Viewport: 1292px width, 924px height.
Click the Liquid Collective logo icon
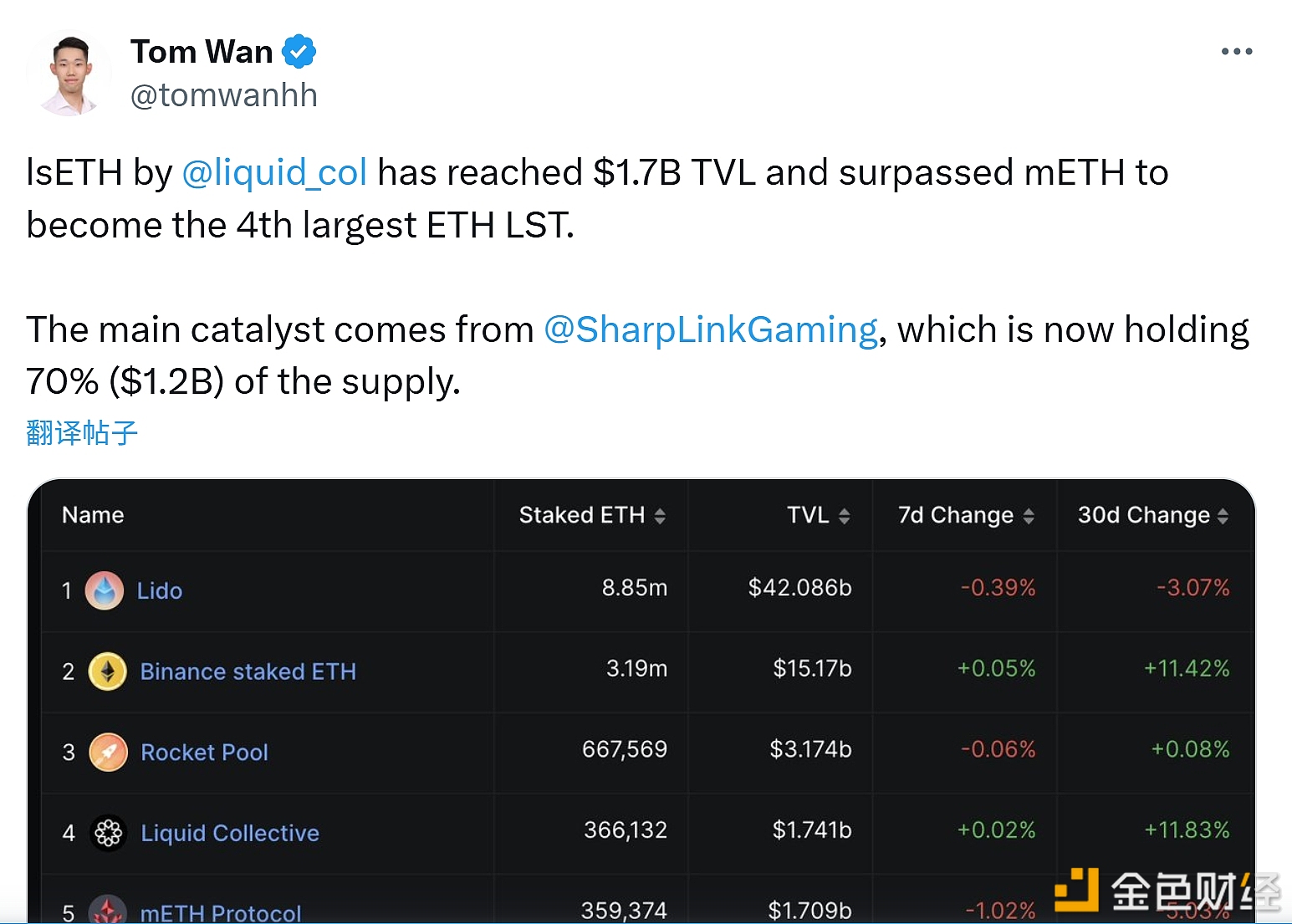point(109,833)
